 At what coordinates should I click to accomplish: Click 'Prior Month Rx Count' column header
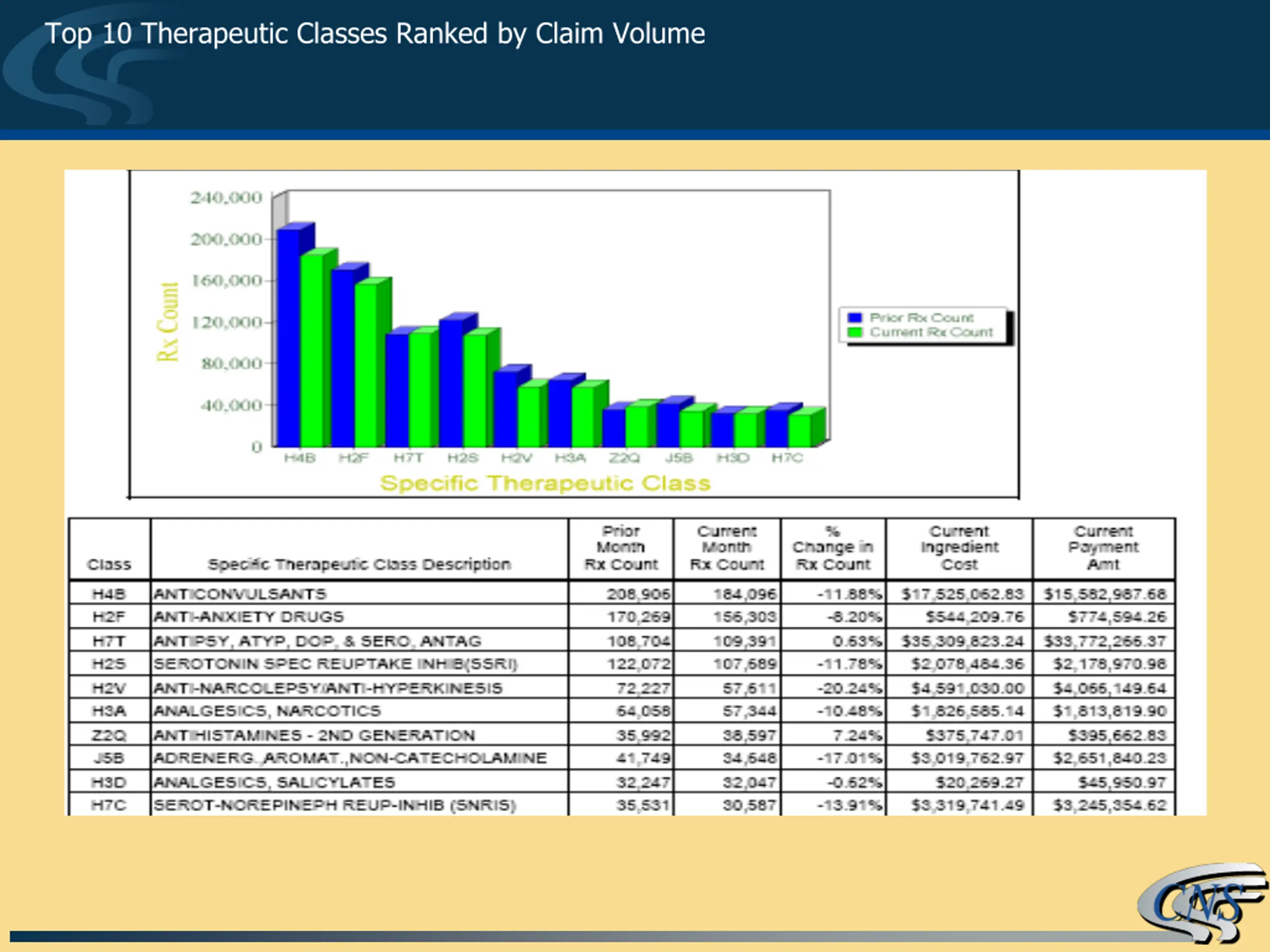pyautogui.click(x=621, y=548)
